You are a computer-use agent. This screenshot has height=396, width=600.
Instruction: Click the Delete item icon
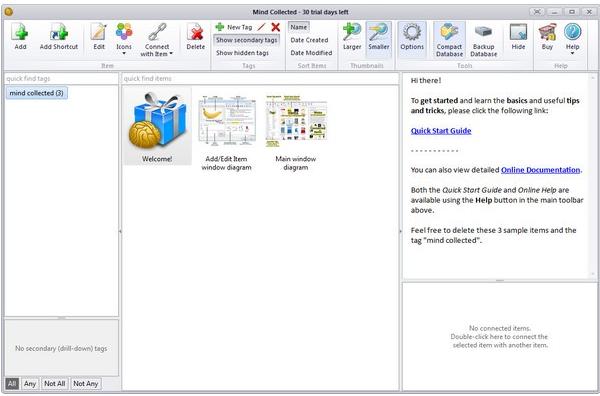[196, 37]
